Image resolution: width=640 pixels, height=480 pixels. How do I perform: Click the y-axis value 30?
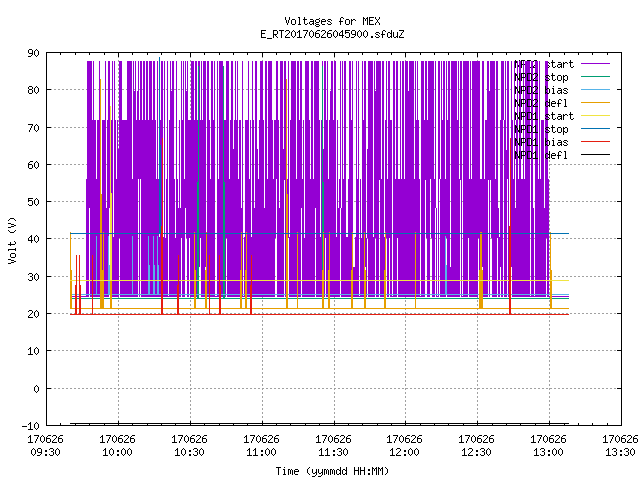[33, 277]
